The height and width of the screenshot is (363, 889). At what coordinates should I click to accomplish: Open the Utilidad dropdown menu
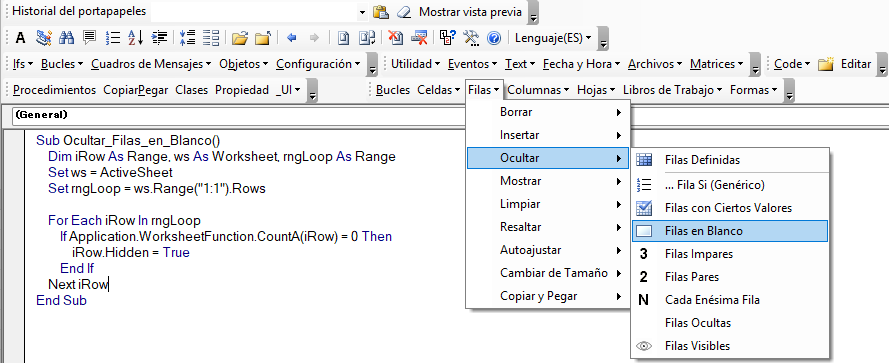416,64
